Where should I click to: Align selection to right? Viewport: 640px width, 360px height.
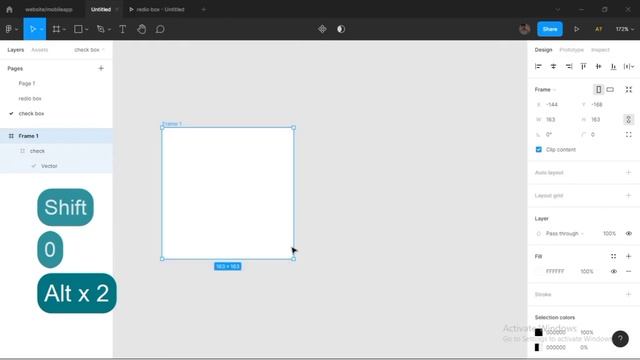(569, 66)
